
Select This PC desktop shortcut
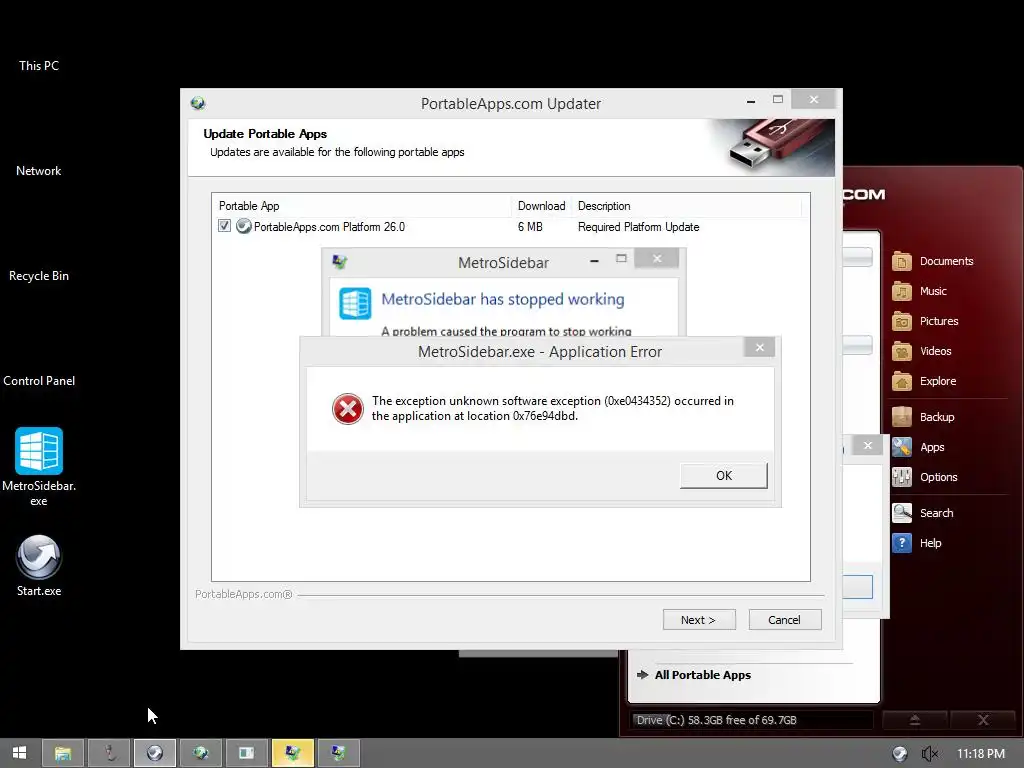click(39, 66)
